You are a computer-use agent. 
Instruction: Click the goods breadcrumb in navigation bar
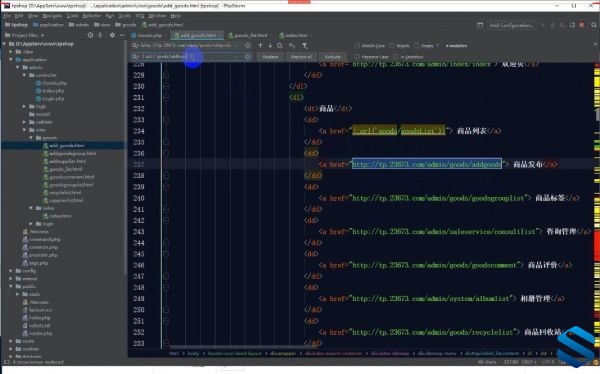click(x=126, y=25)
